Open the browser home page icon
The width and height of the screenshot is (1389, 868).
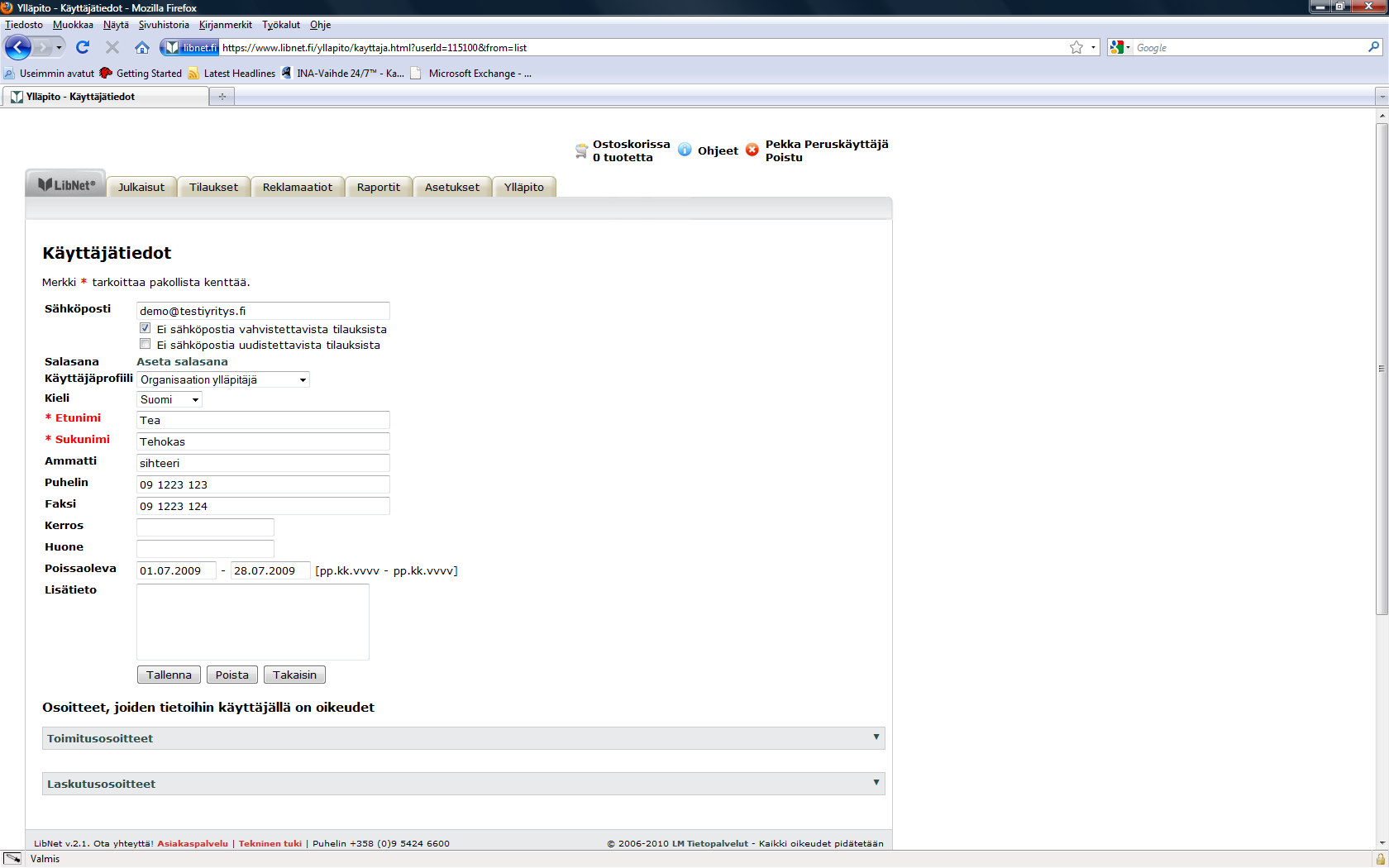click(x=142, y=47)
